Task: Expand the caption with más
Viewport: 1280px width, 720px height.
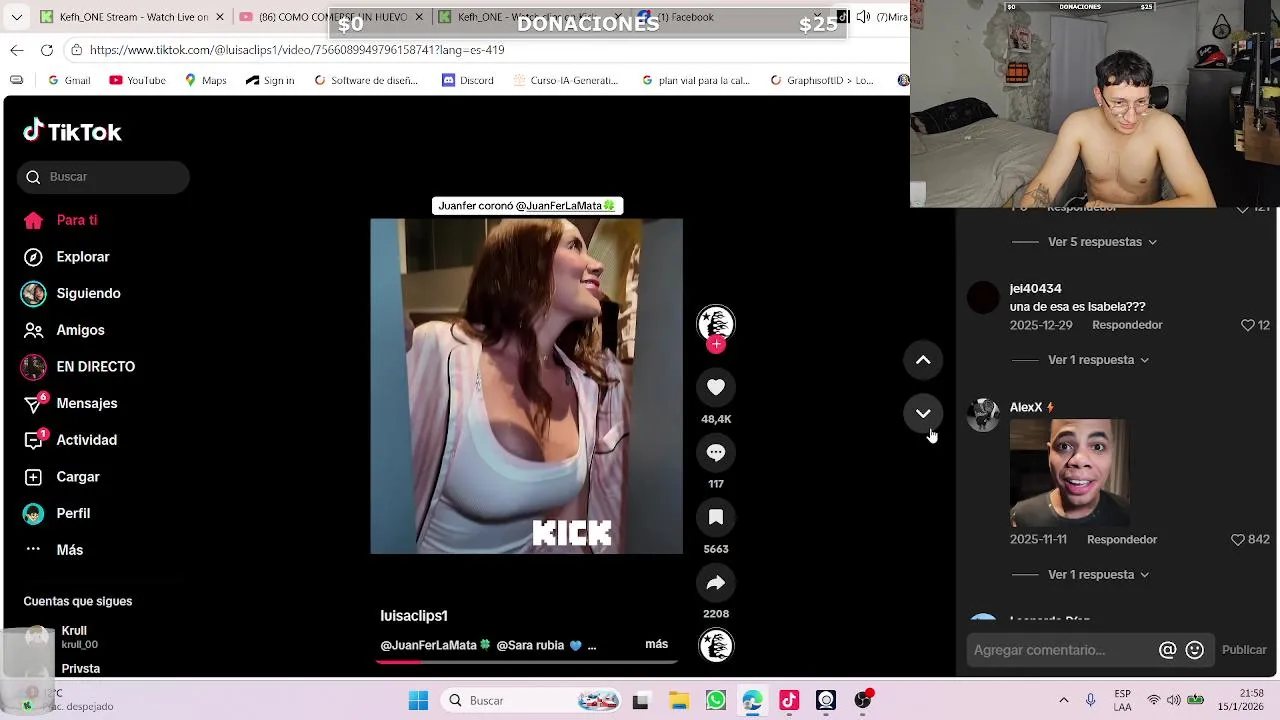Action: click(x=656, y=644)
